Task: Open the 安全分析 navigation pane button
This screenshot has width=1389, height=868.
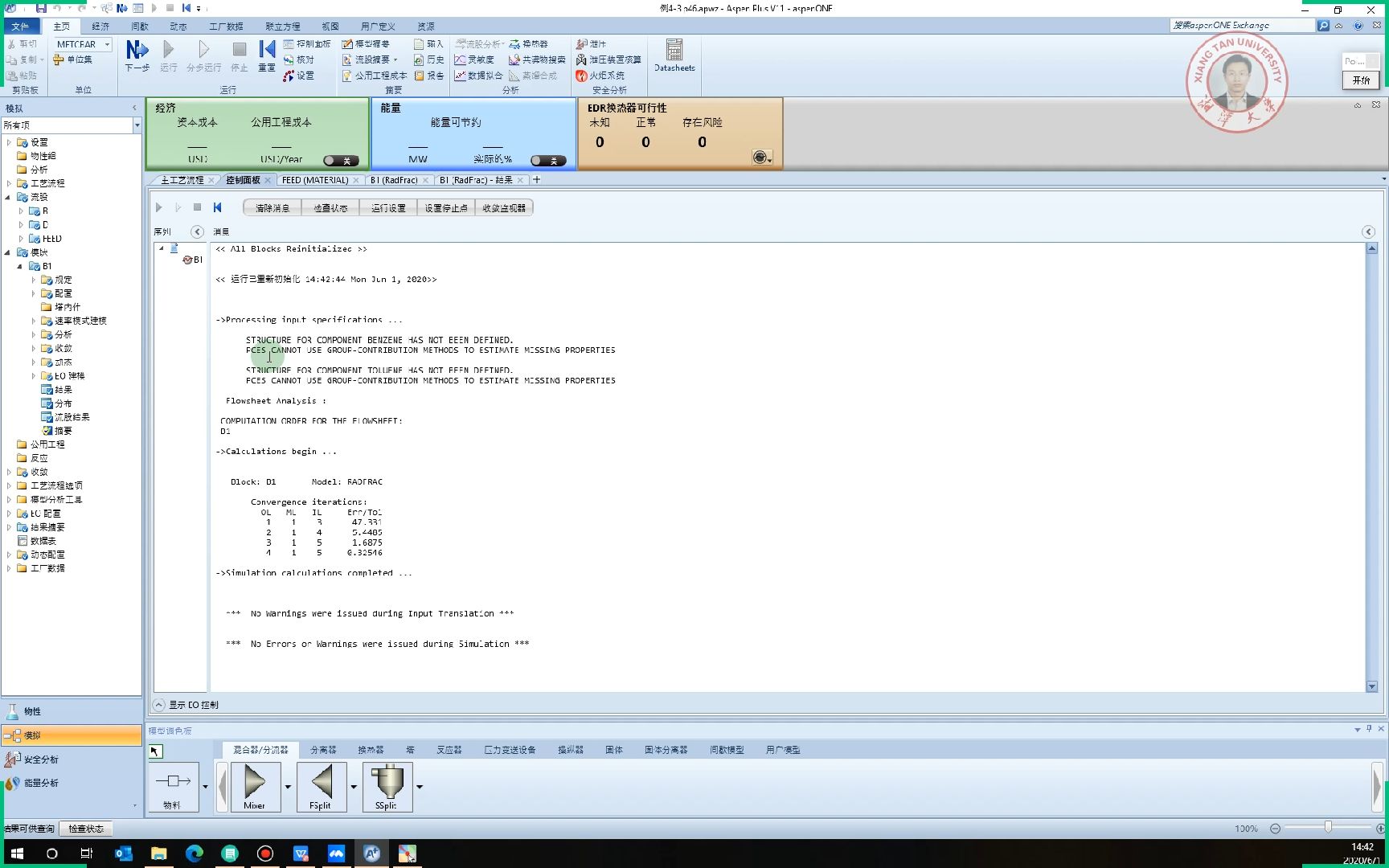Action: pyautogui.click(x=72, y=759)
